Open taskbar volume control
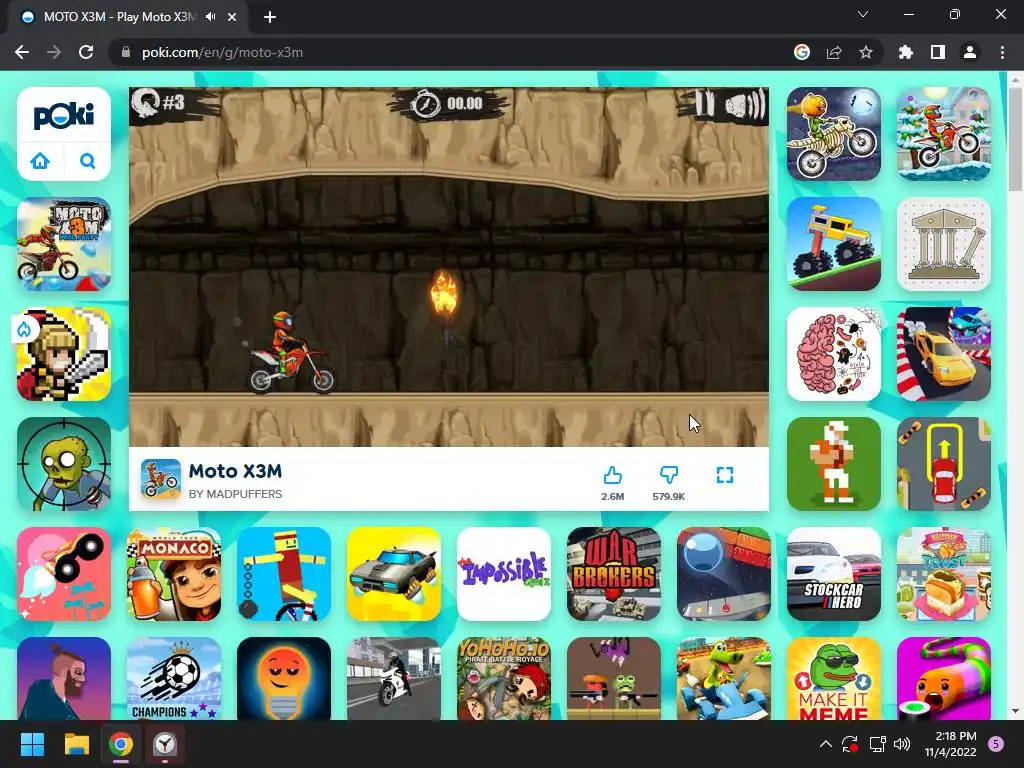 902,744
